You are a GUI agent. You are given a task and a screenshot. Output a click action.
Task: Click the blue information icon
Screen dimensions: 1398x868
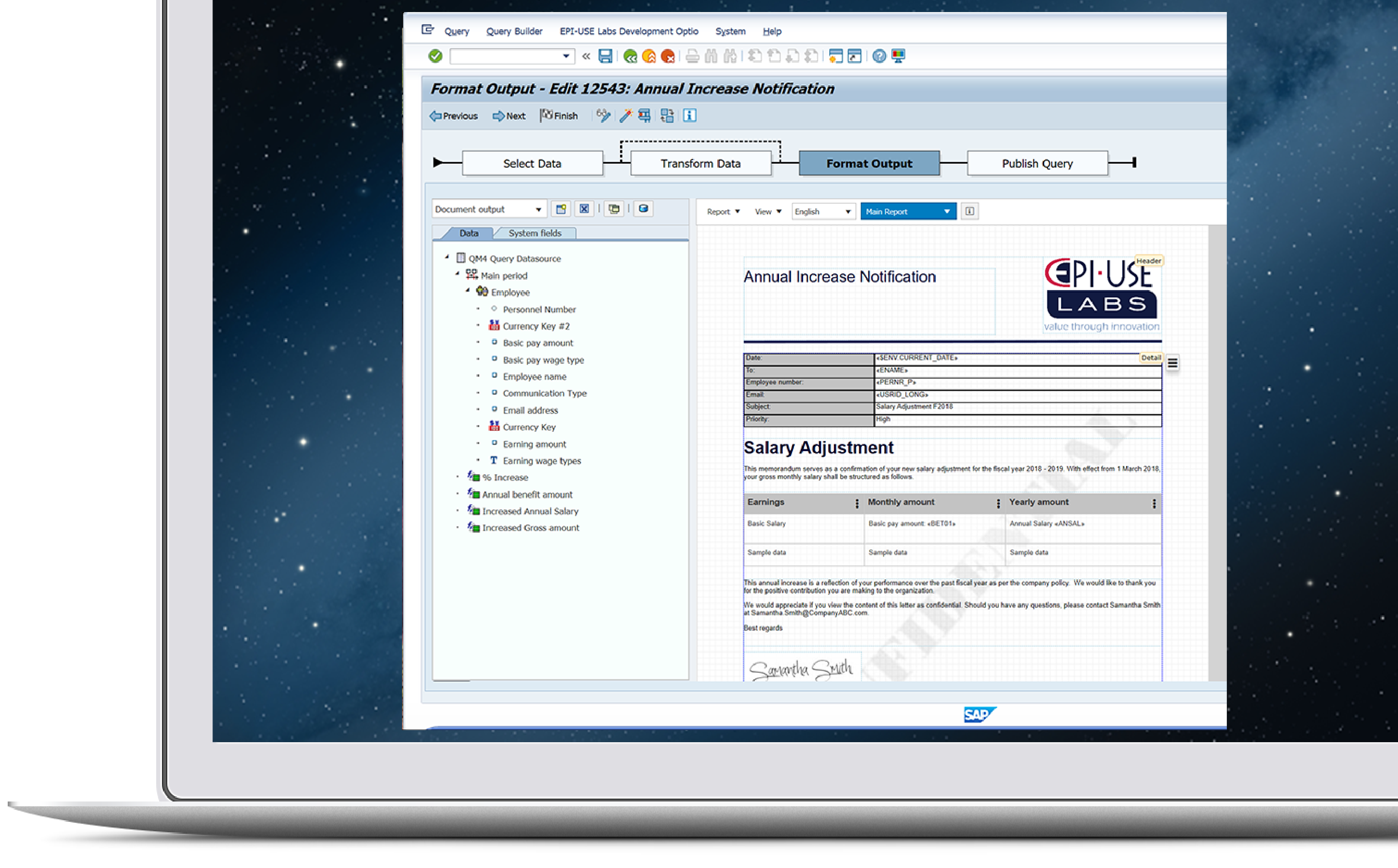click(689, 116)
